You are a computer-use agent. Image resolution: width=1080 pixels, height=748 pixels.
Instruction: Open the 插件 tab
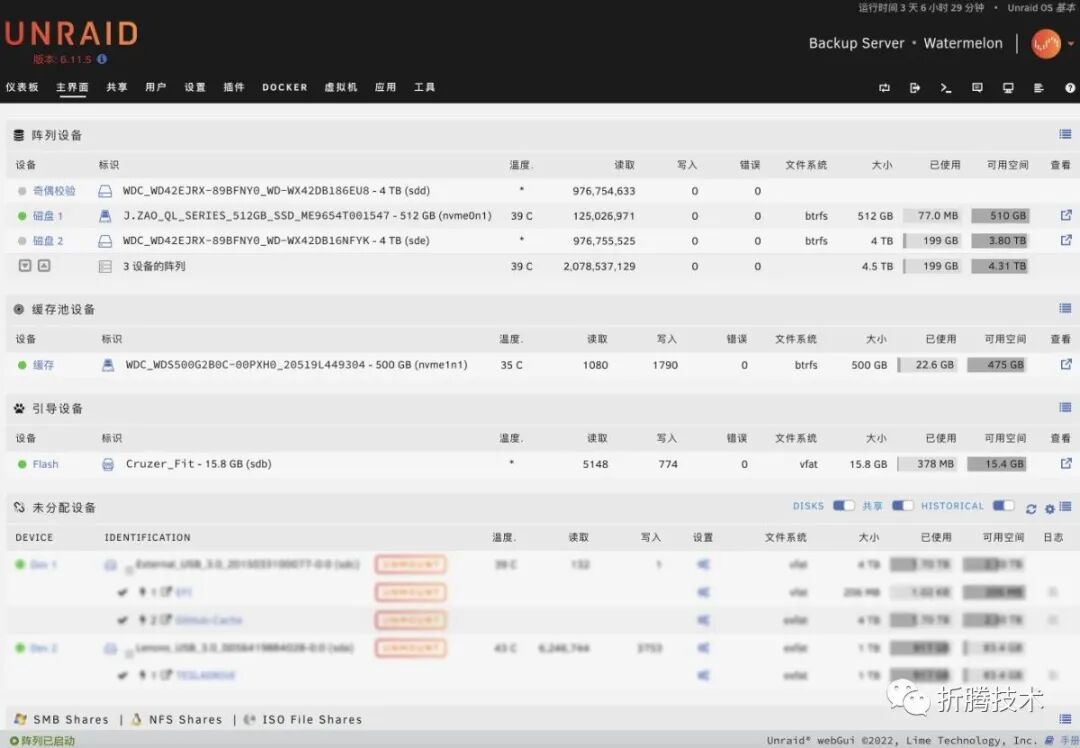(x=234, y=87)
